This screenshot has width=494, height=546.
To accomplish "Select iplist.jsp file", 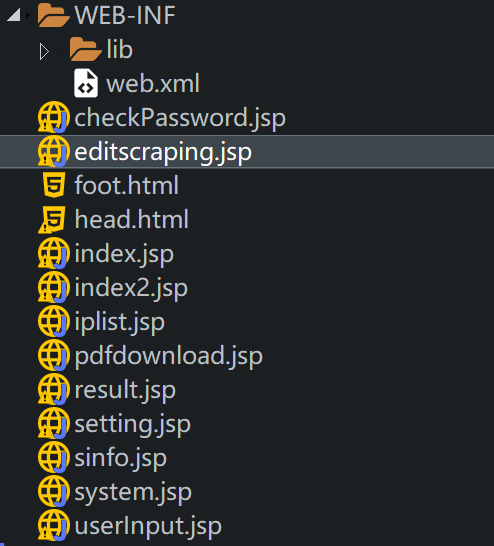I will (119, 322).
